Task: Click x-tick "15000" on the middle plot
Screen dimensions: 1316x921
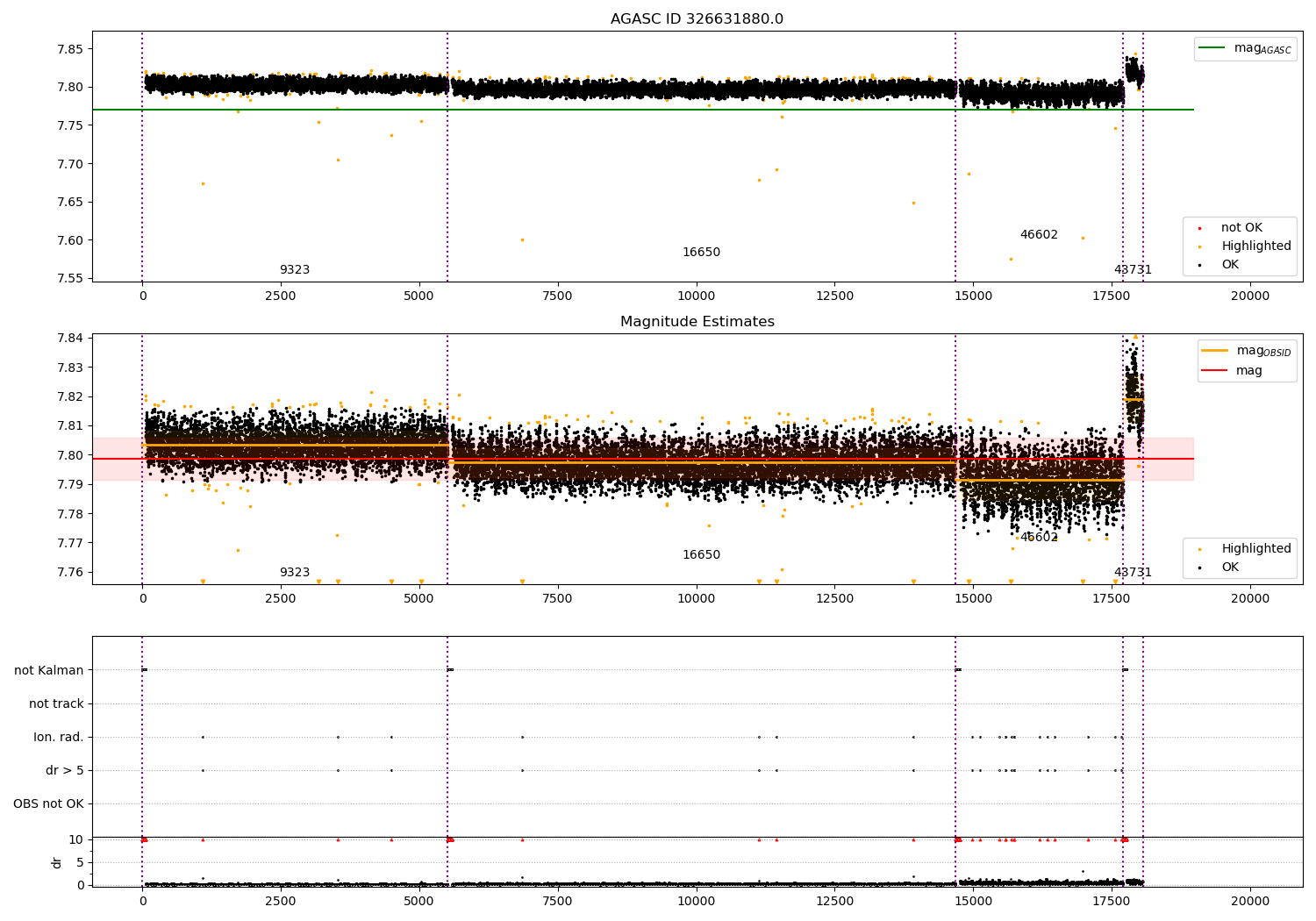Action: [973, 599]
